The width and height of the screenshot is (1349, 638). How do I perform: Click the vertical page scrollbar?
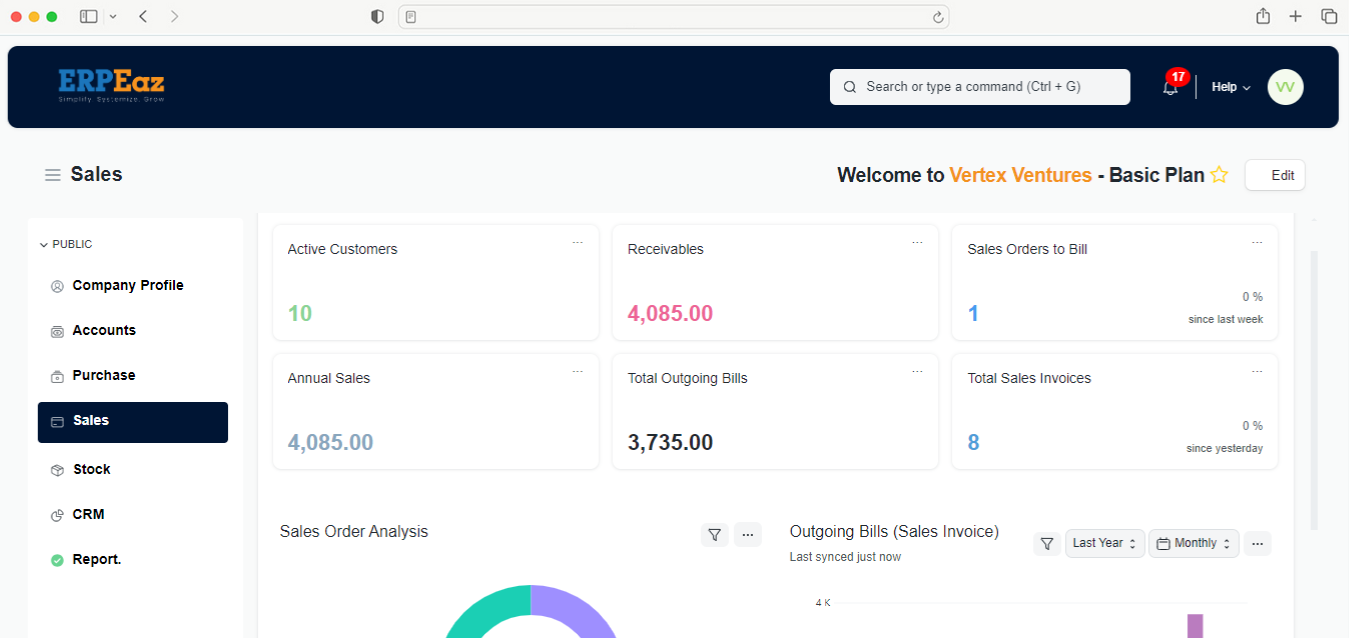point(1313,390)
